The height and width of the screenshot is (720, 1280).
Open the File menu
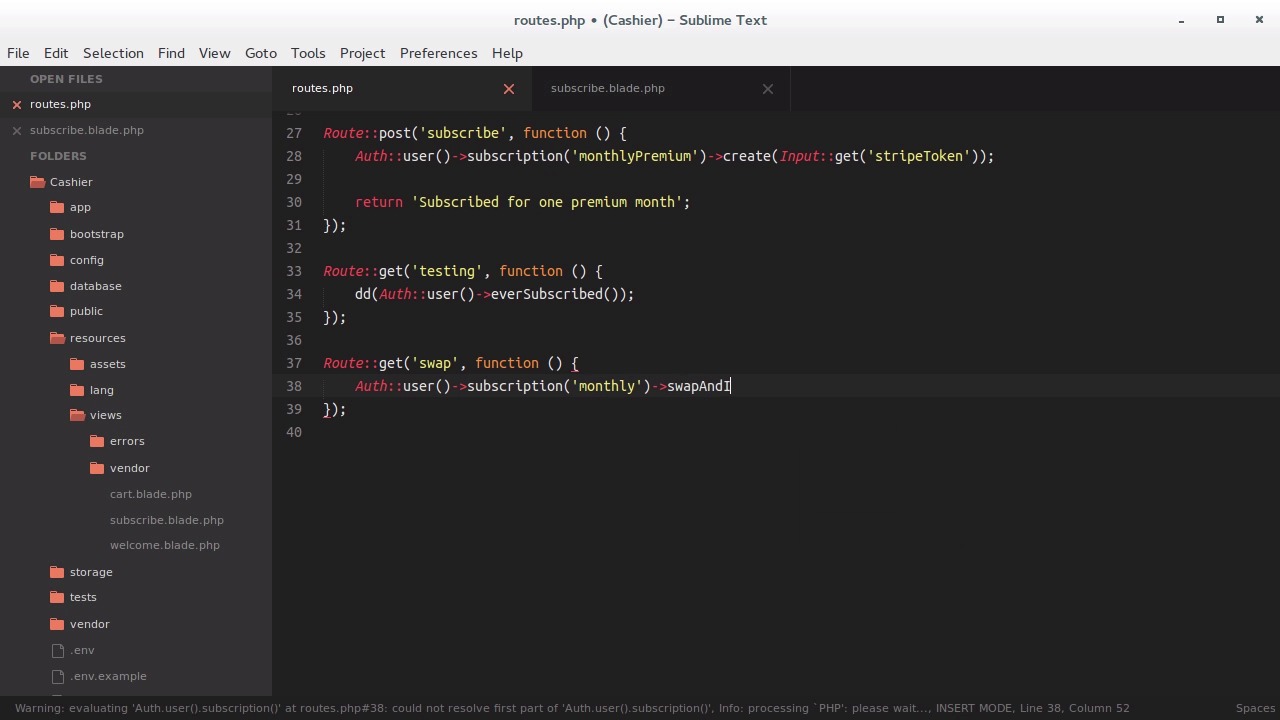coord(18,53)
